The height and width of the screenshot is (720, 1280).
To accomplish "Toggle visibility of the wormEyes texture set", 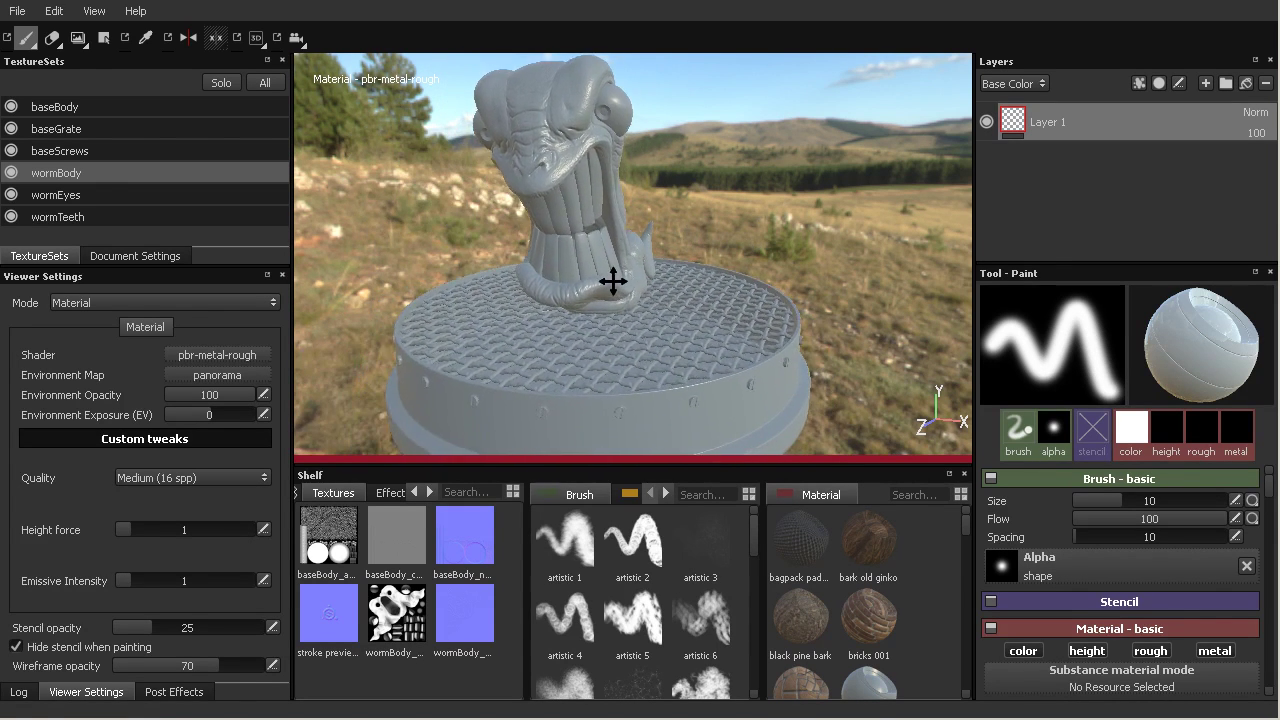I will (11, 195).
